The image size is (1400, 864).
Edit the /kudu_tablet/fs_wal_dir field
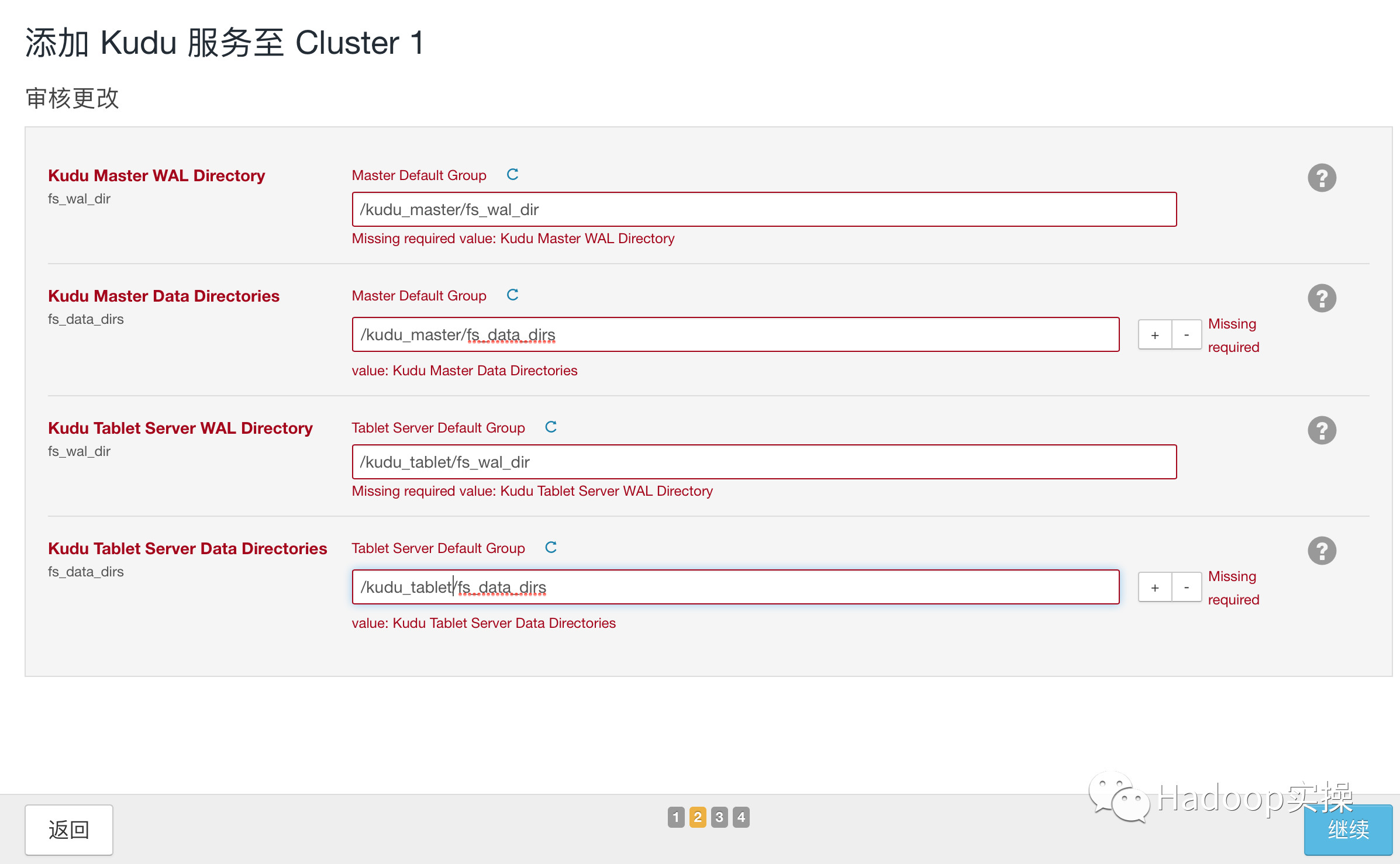764,462
